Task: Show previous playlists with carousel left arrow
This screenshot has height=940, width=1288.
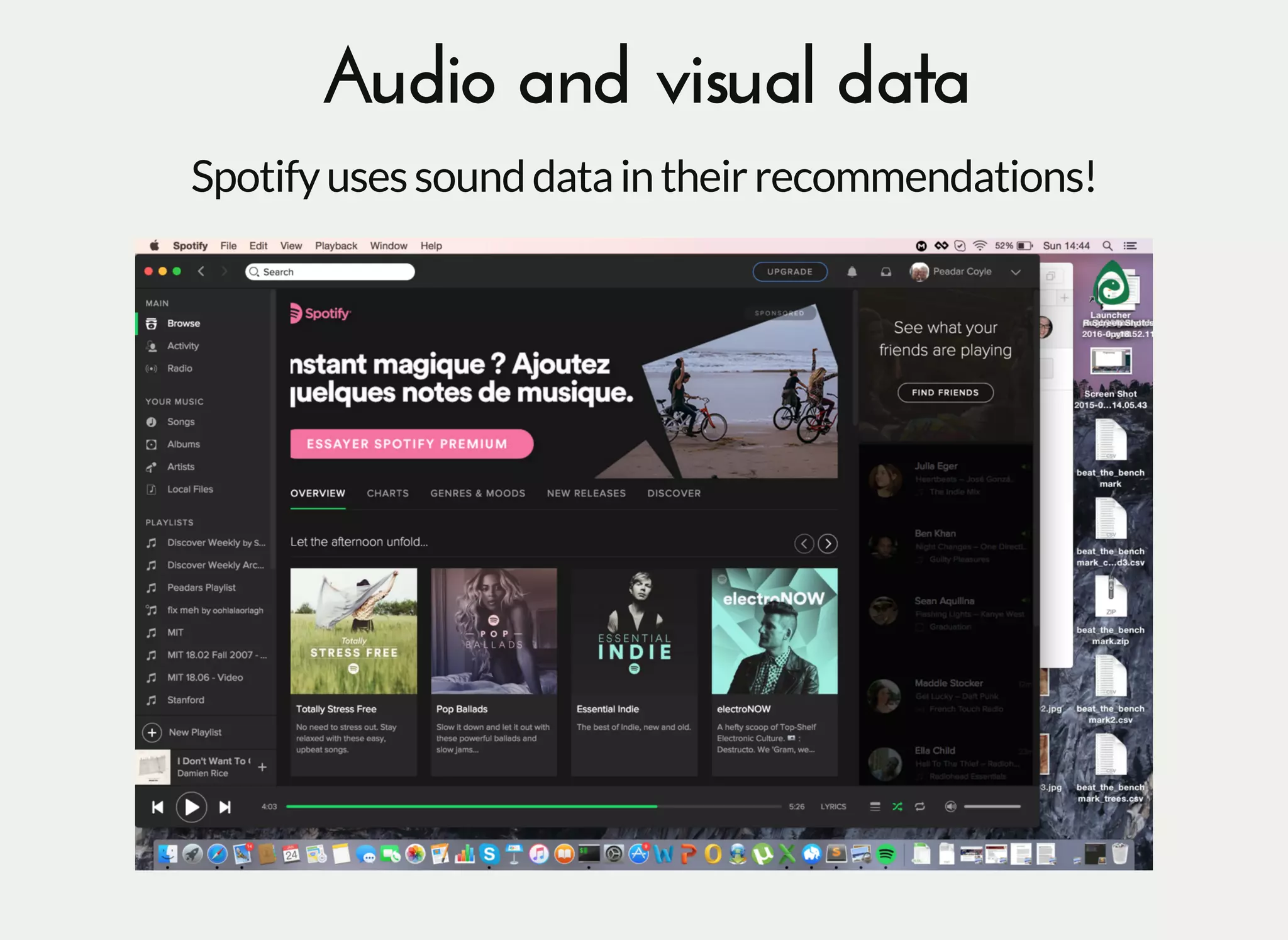Action: click(x=804, y=543)
